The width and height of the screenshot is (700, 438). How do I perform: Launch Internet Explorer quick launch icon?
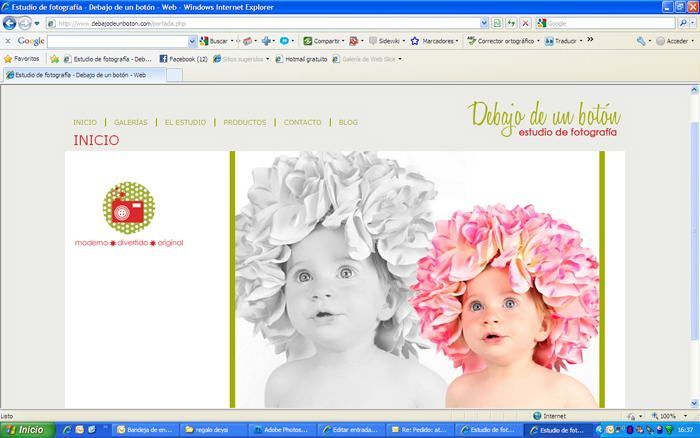click(67, 430)
